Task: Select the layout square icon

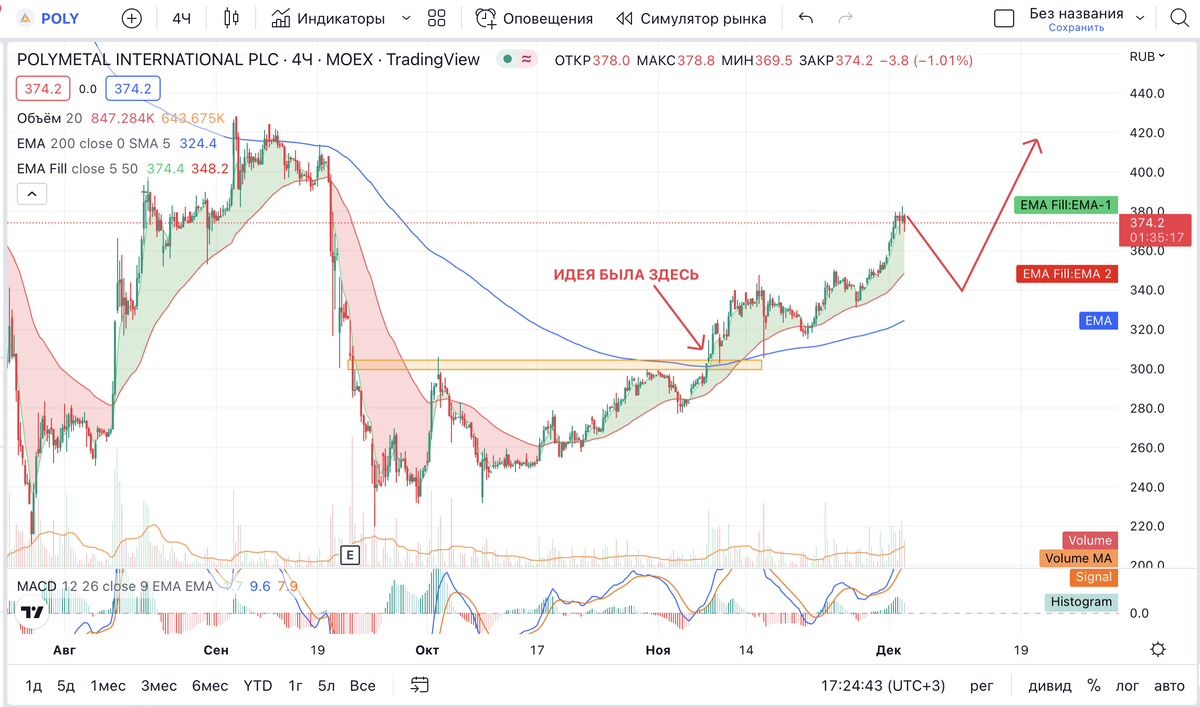Action: point(1003,19)
